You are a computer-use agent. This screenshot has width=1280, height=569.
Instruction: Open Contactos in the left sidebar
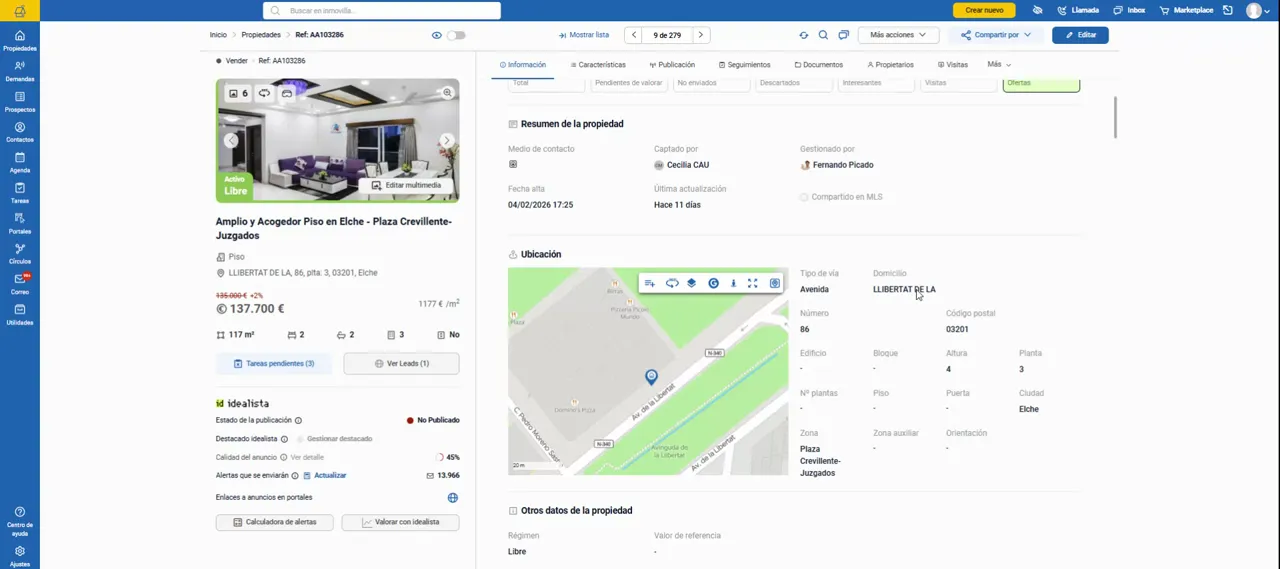tap(19, 132)
